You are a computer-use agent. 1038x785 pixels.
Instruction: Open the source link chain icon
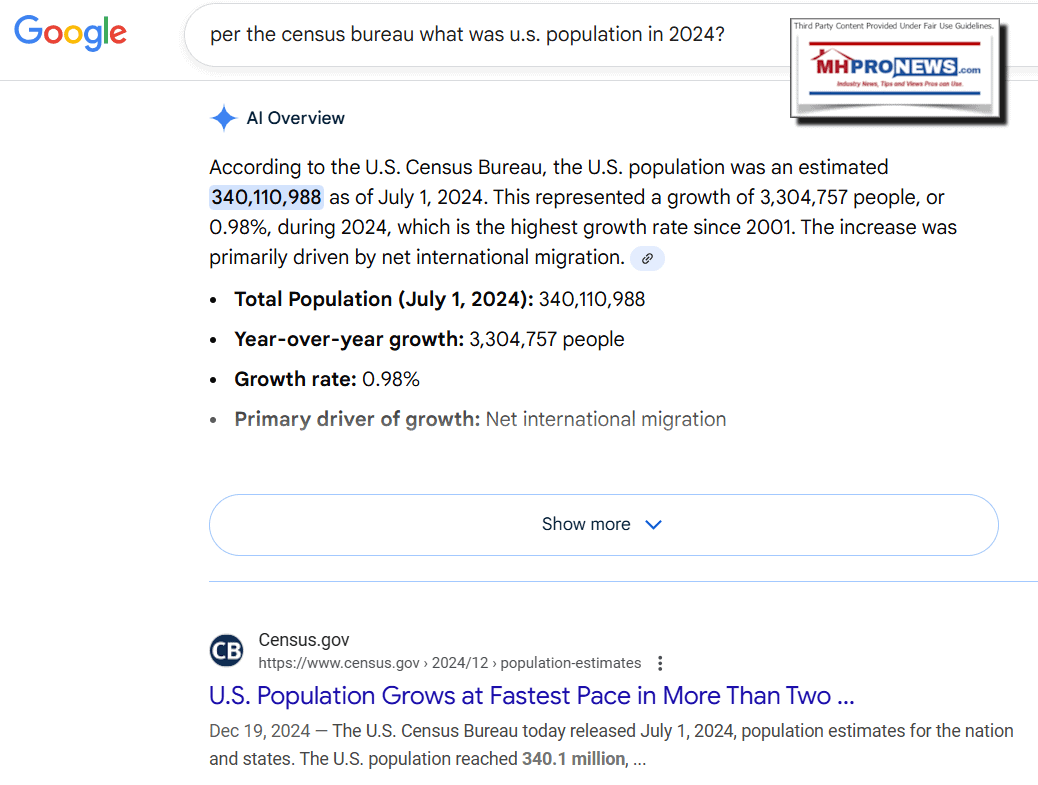pos(647,258)
